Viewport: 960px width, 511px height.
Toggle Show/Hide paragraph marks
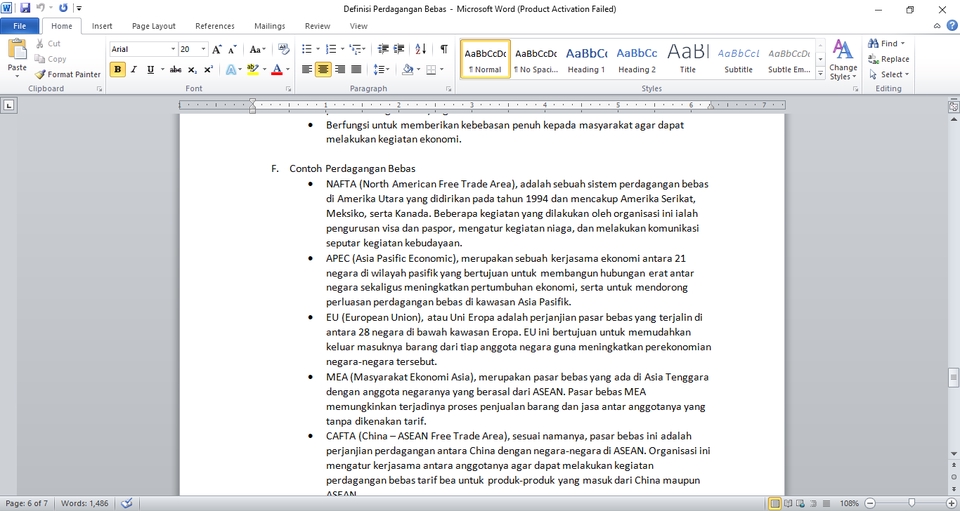[x=444, y=49]
